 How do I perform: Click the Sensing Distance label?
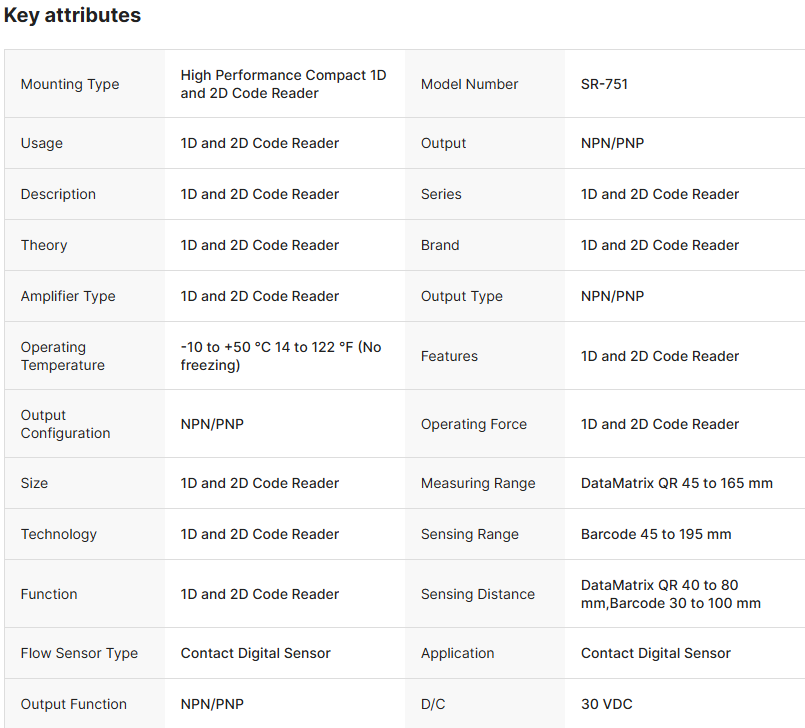pyautogui.click(x=478, y=594)
